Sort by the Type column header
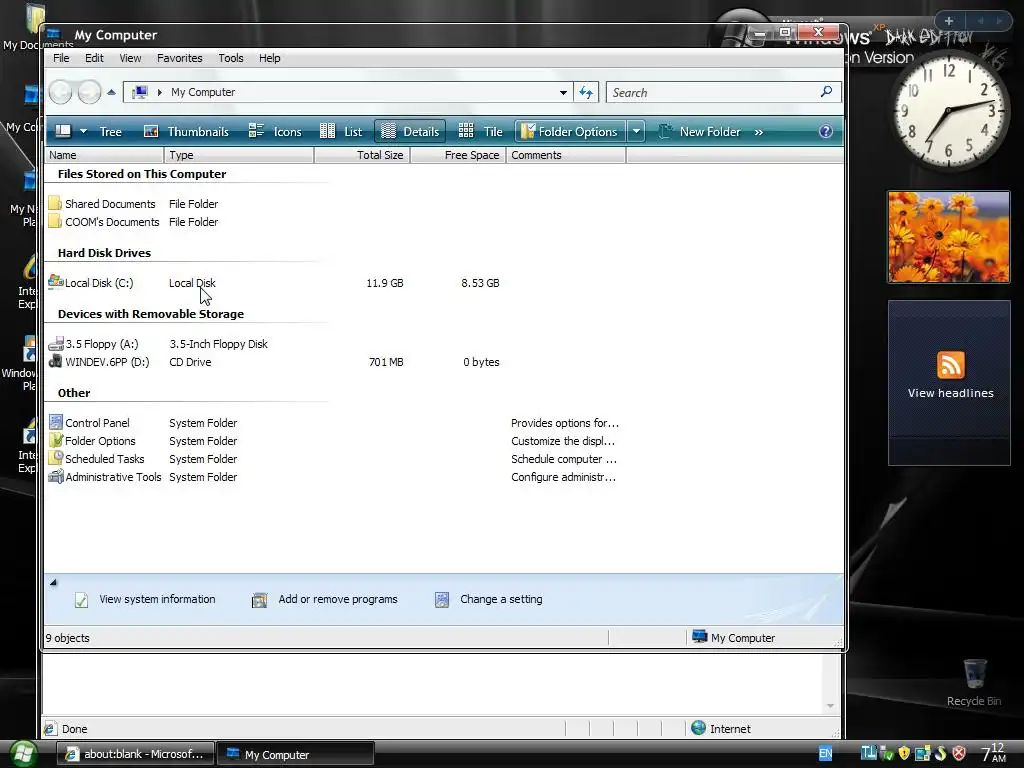This screenshot has height=768, width=1024. [x=239, y=155]
